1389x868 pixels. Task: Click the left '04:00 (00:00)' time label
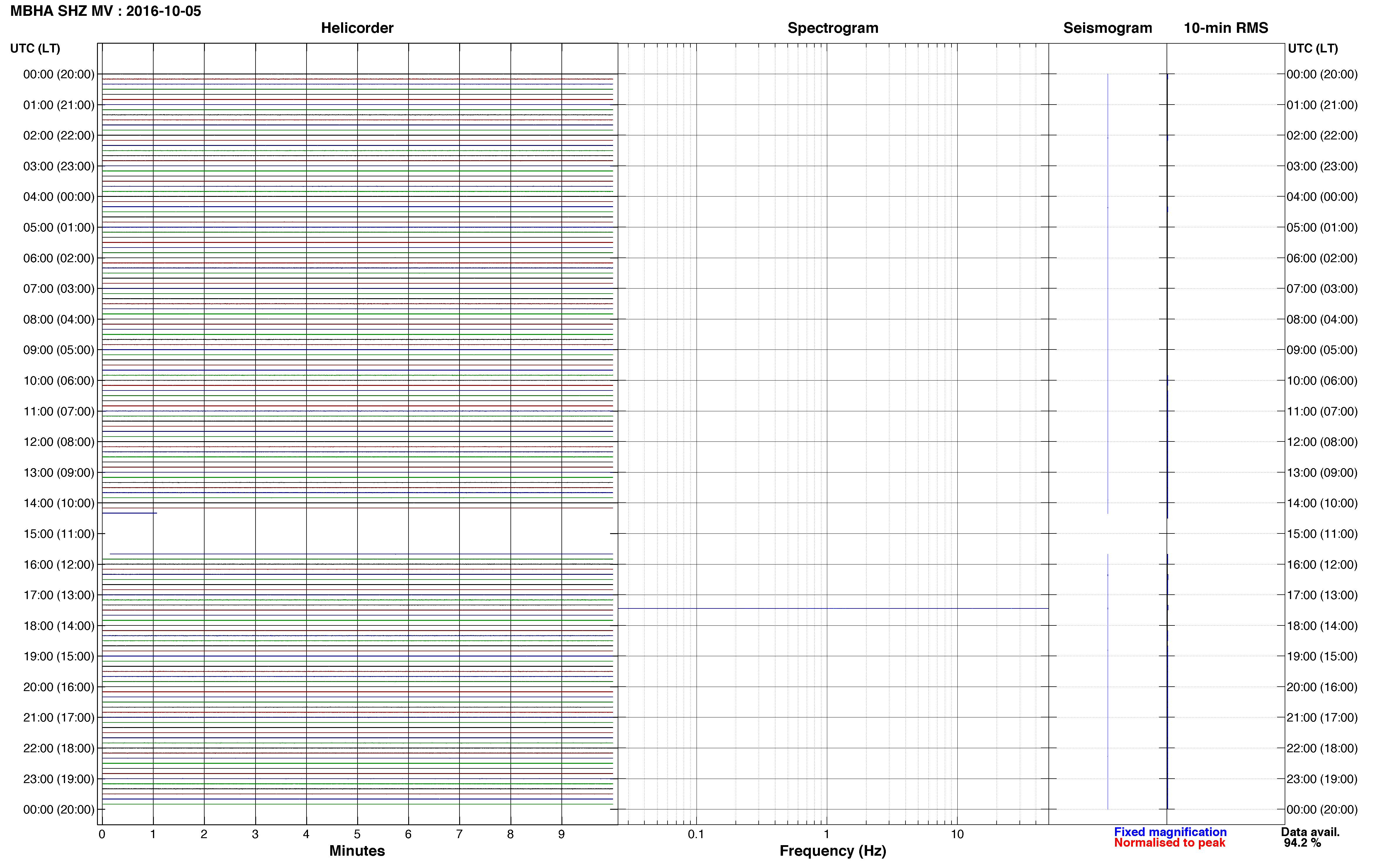pyautogui.click(x=59, y=197)
